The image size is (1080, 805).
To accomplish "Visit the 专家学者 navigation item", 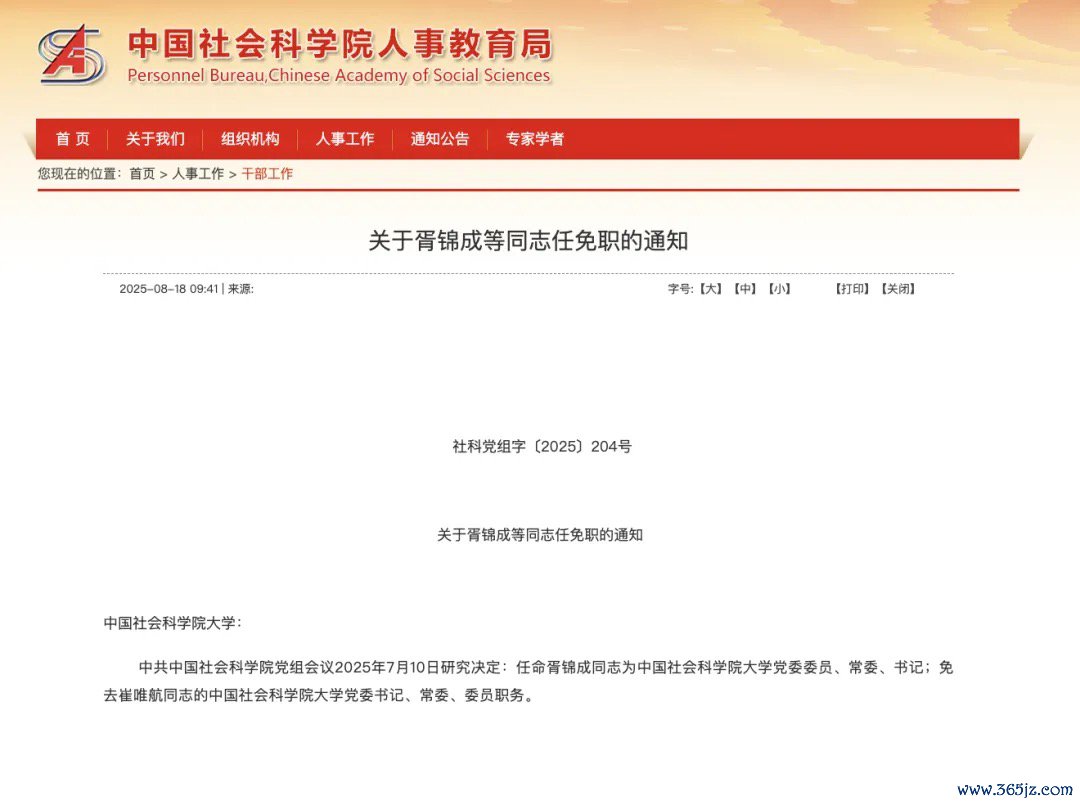I will [535, 139].
